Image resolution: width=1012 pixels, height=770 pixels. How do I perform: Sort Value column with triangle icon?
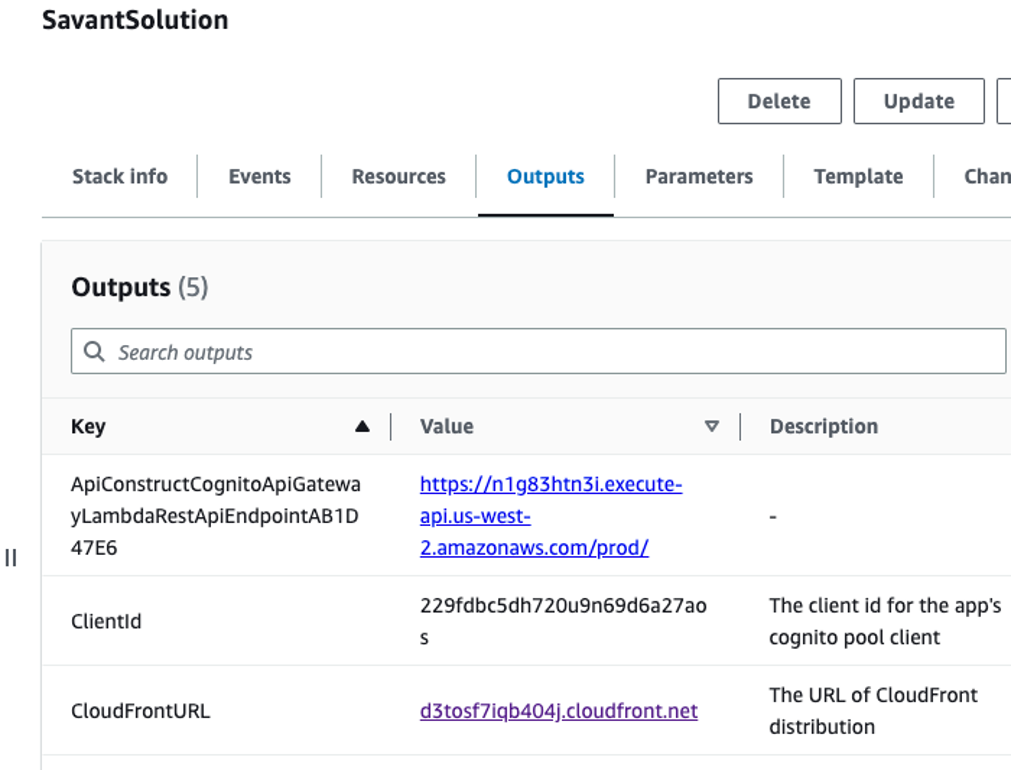711,426
